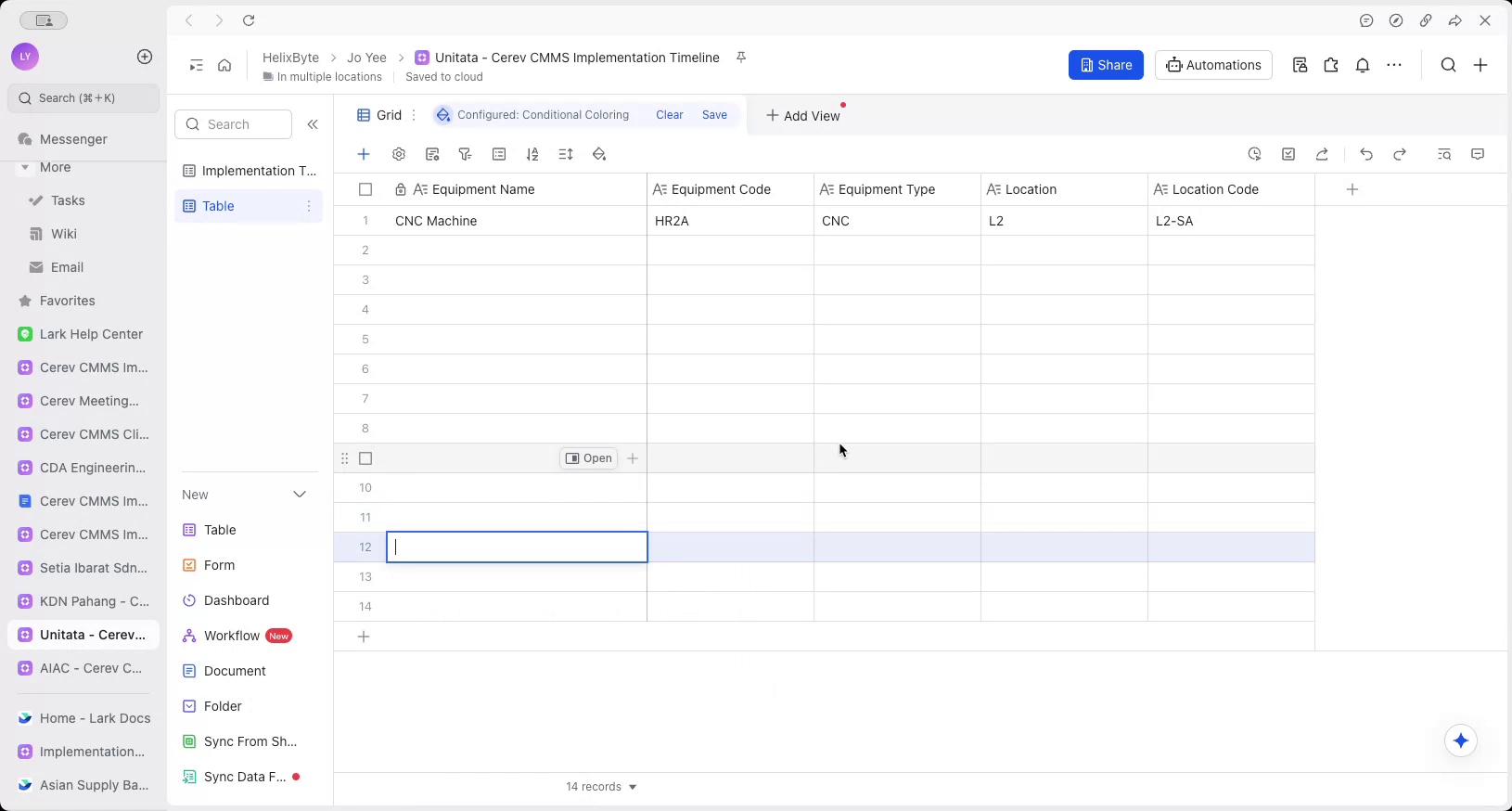1512x811 pixels.
Task: Click the blue Share button
Action: (x=1106, y=65)
